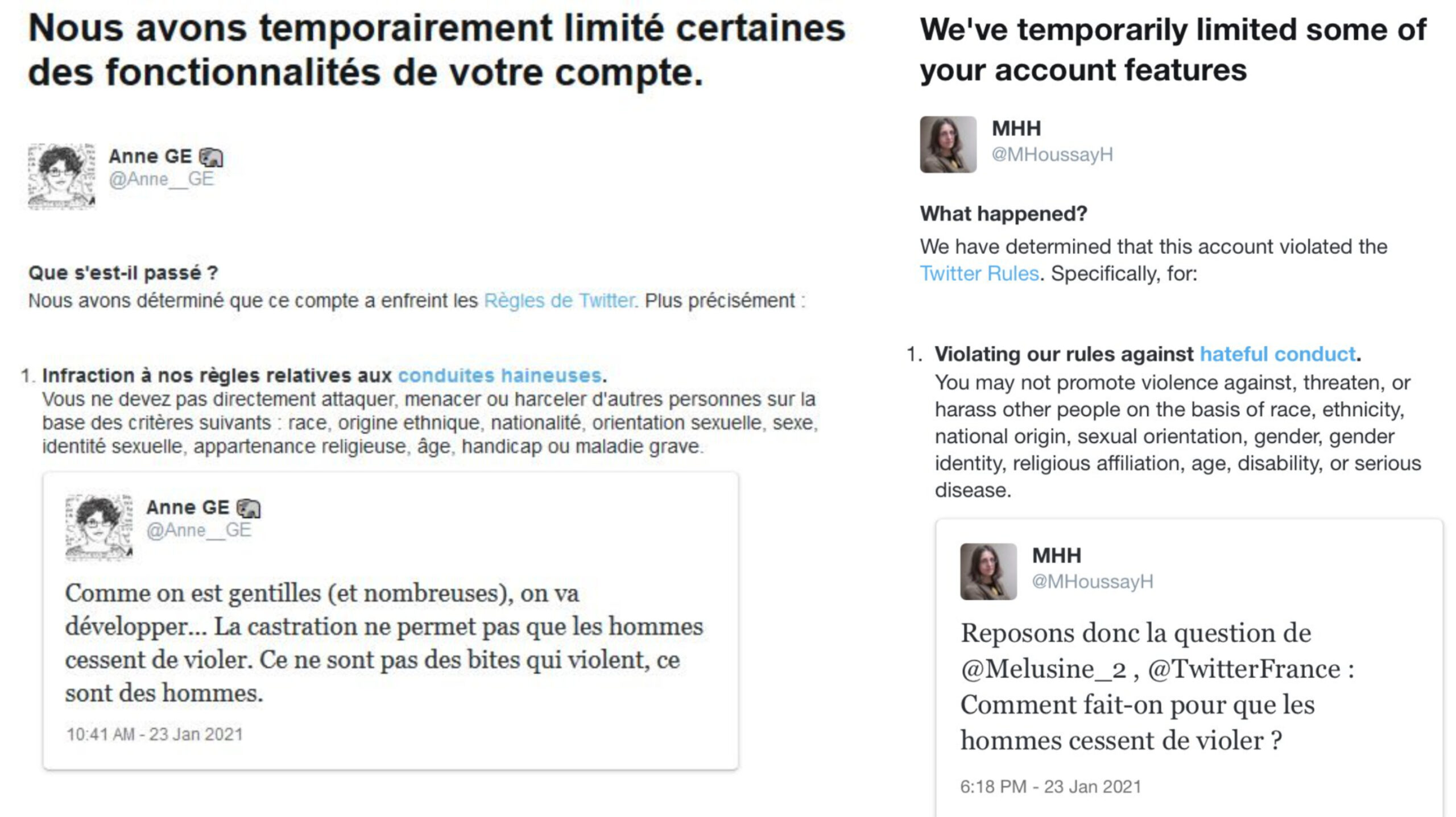Open the @Melusine_2 mention in the tweet

click(x=1044, y=669)
